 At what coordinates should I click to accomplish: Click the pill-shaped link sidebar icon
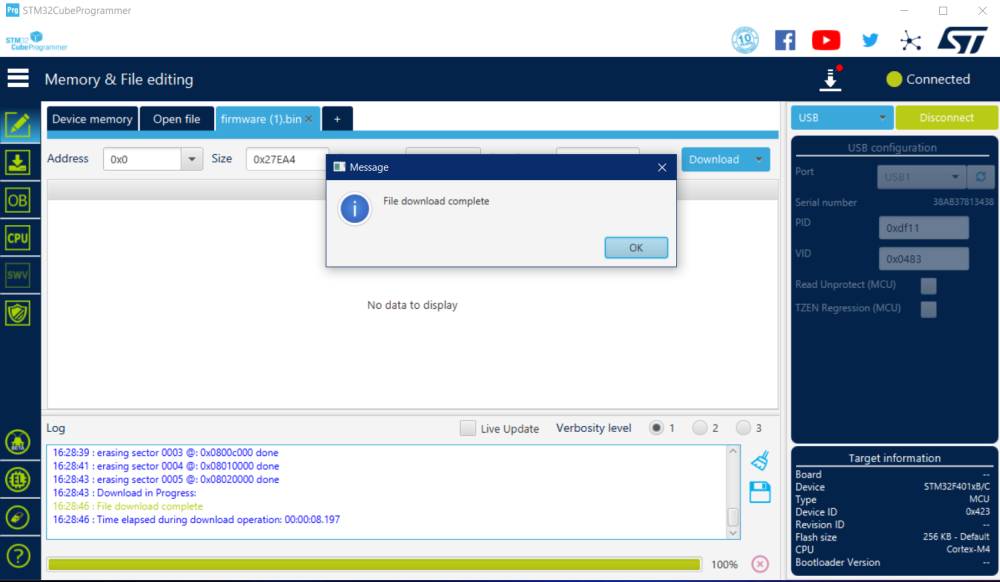tap(18, 517)
